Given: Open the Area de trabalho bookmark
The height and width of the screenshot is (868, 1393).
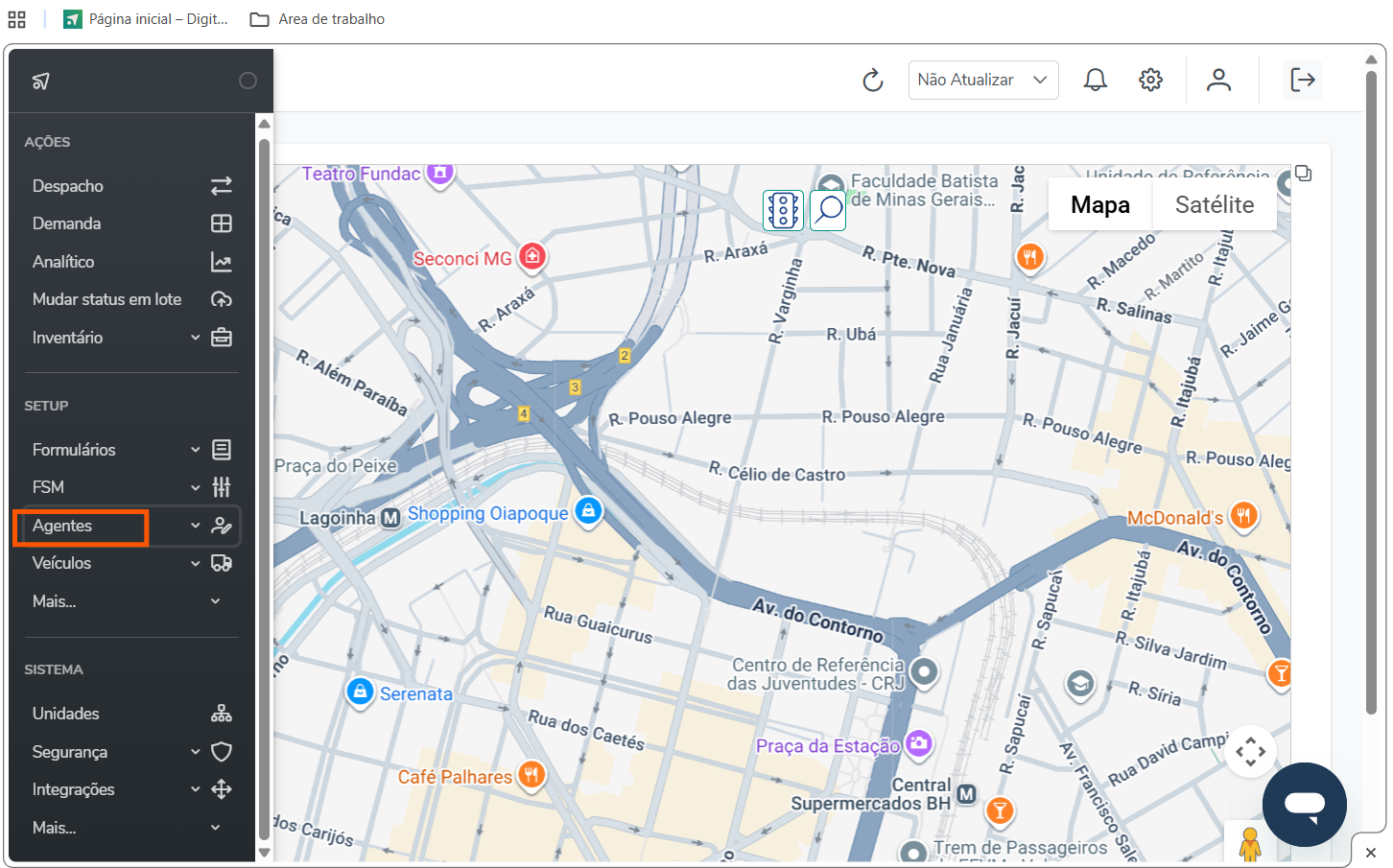Looking at the screenshot, I should [x=318, y=19].
